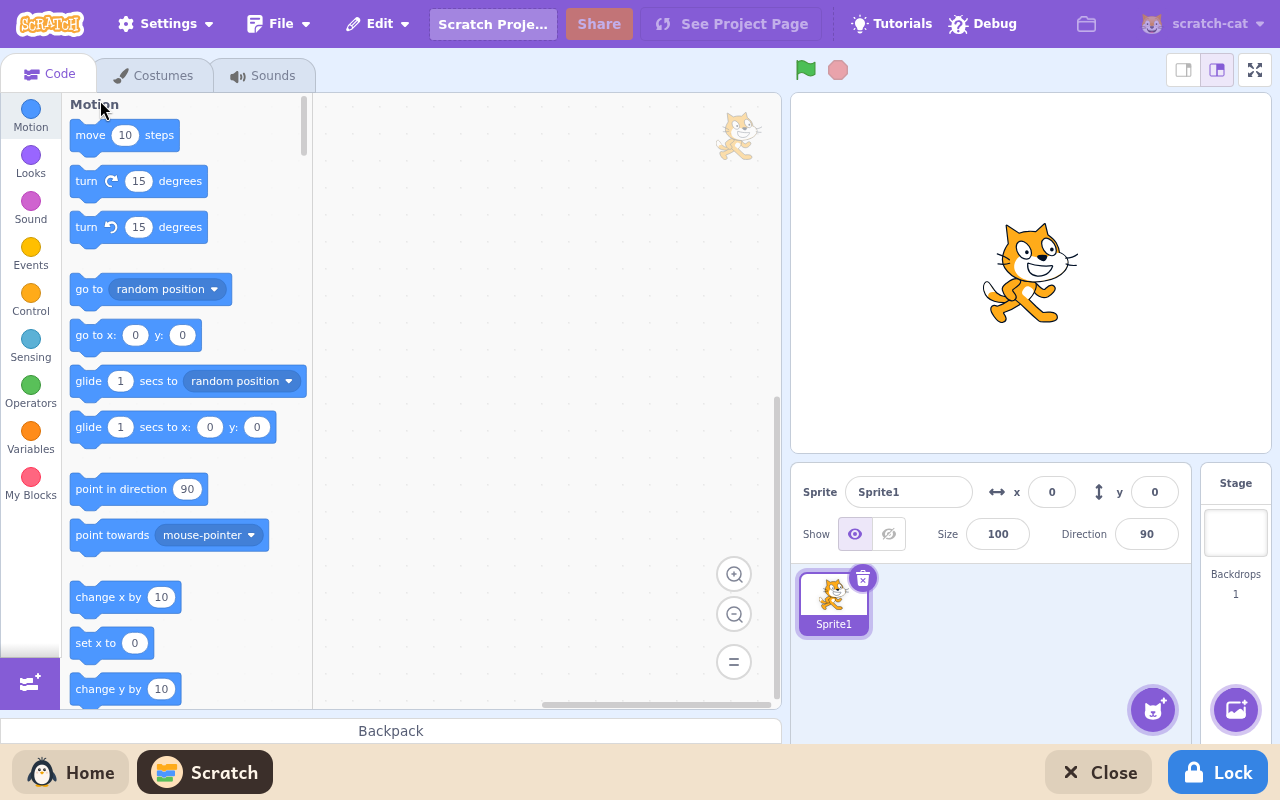1280x800 pixels.
Task: Switch to the small stage layout
Action: tap(1183, 70)
